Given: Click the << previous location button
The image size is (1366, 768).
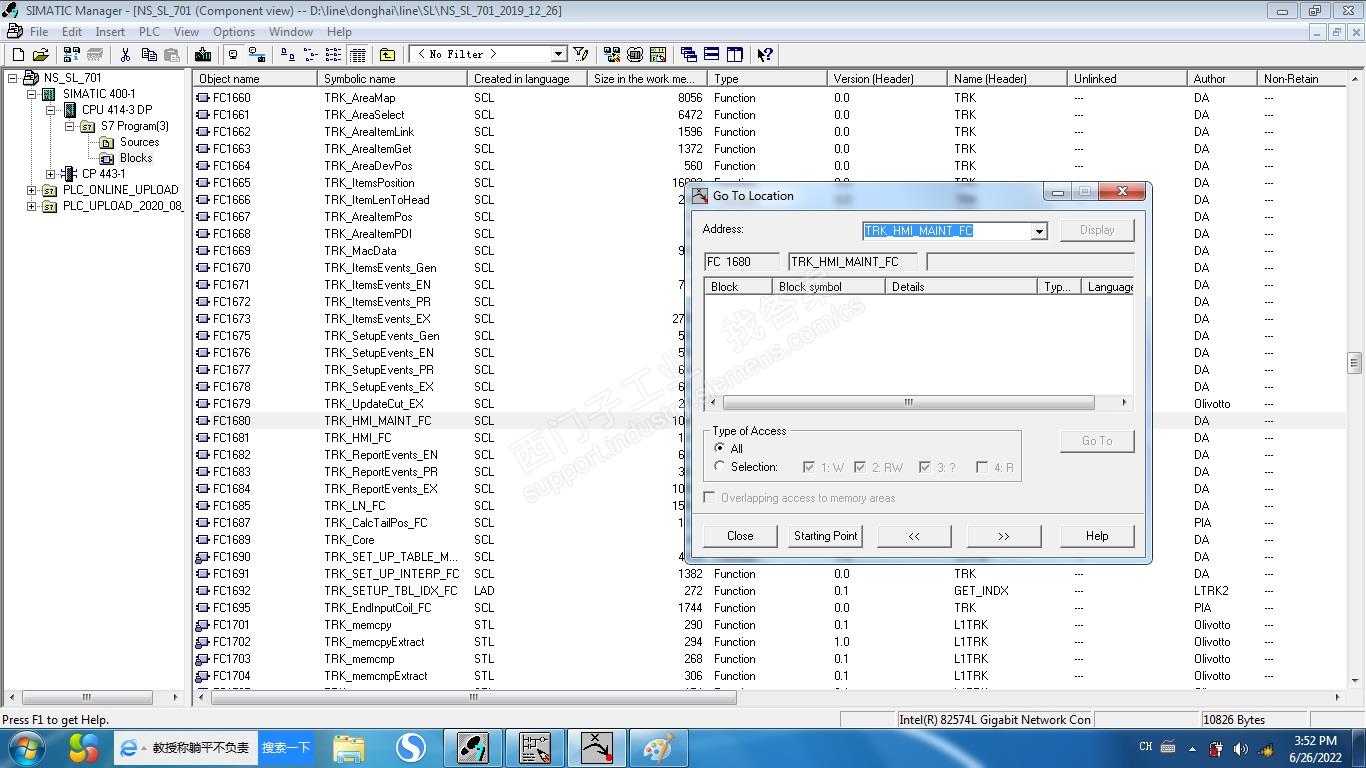Looking at the screenshot, I should pyautogui.click(x=914, y=536).
